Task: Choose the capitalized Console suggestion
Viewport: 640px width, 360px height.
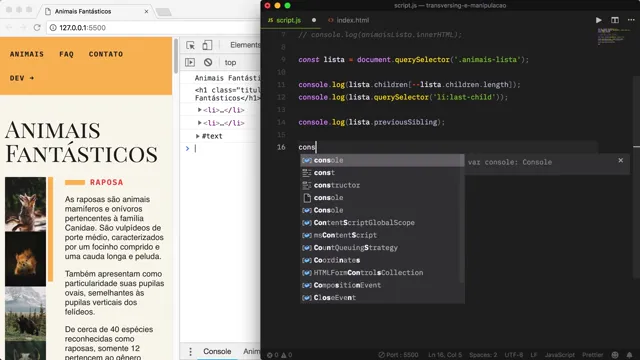Action: tap(382, 210)
